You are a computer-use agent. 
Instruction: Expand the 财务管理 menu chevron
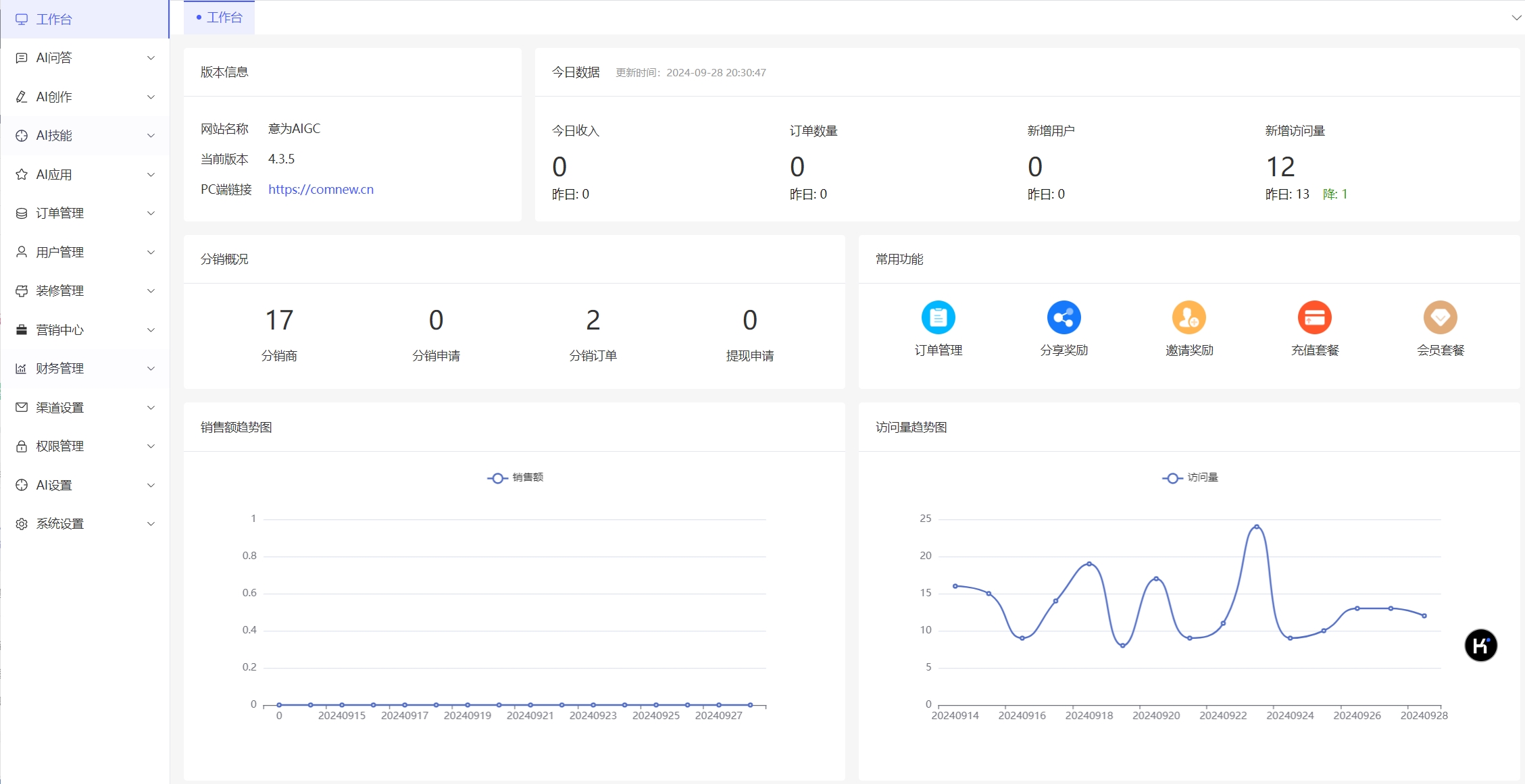tap(151, 369)
